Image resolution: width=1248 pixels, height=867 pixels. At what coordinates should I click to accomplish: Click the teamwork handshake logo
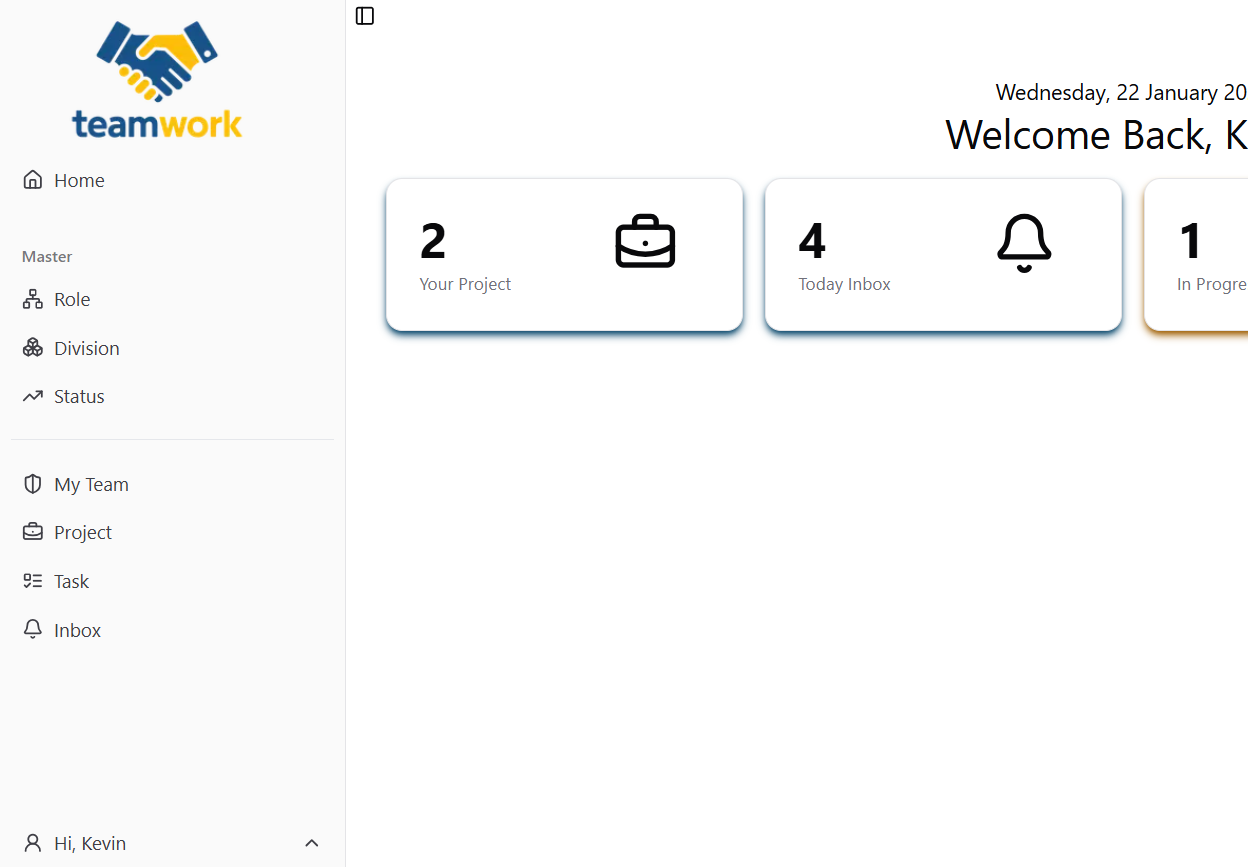[157, 80]
